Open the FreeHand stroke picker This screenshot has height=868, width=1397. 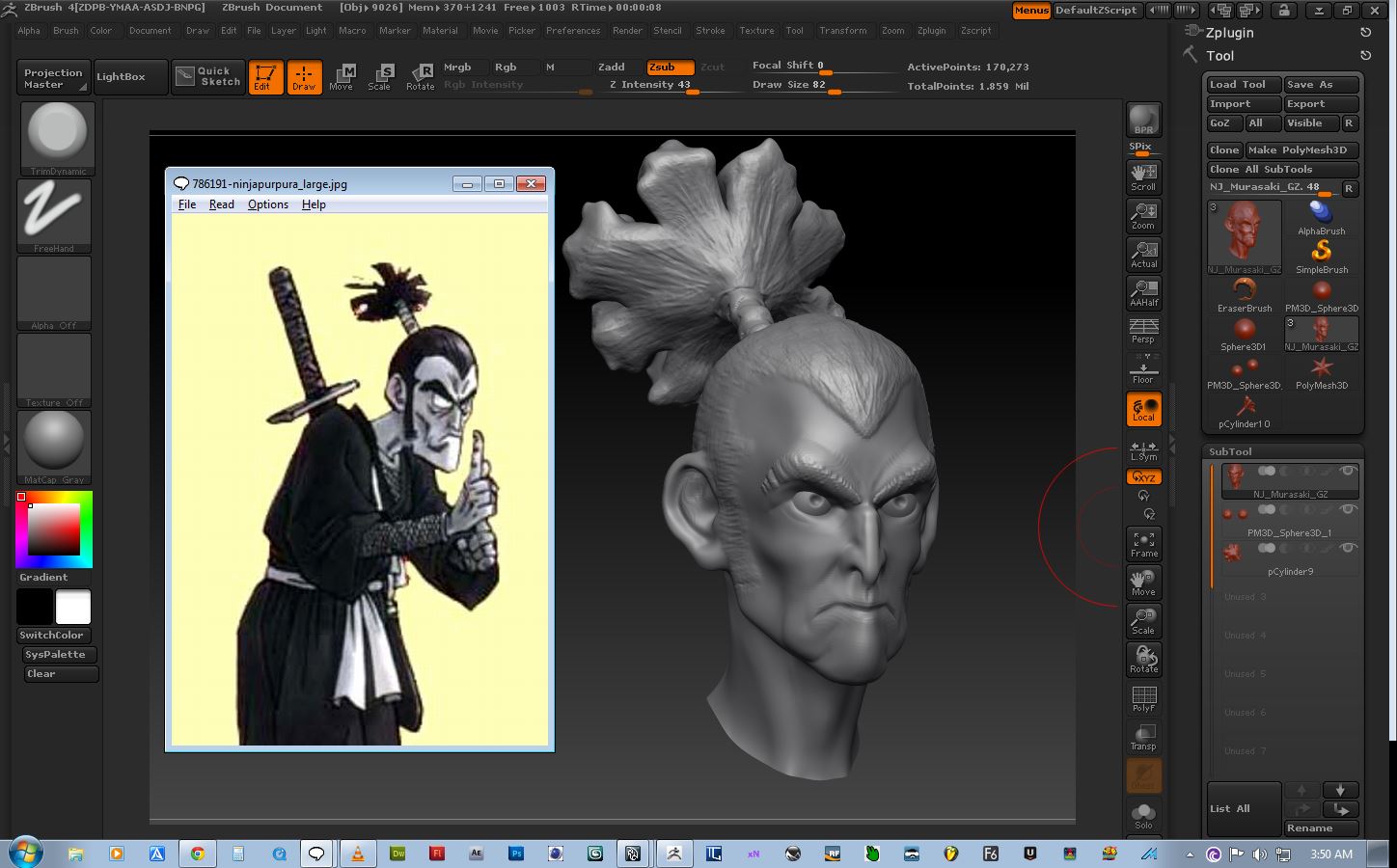tap(54, 216)
